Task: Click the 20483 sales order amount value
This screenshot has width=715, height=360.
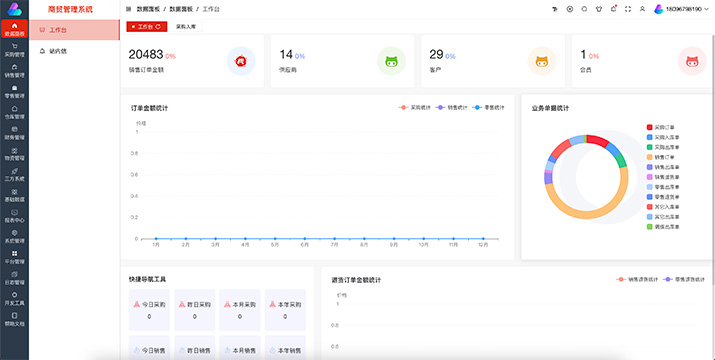Action: click(x=146, y=55)
